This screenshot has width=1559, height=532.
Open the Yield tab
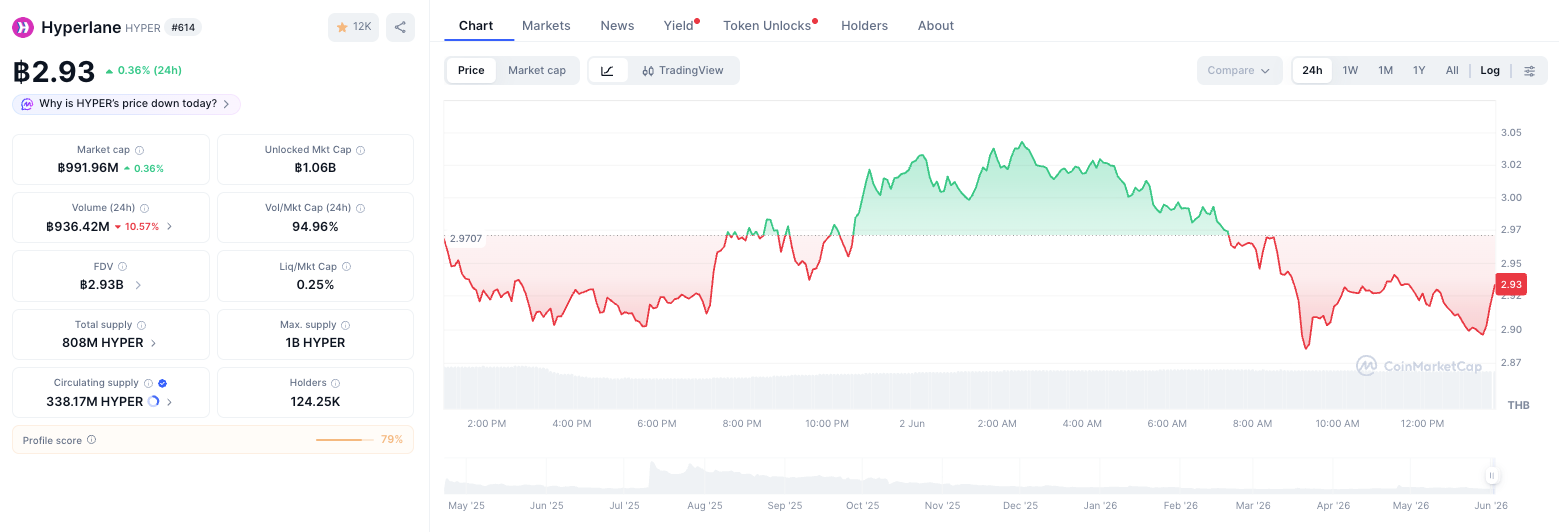click(x=679, y=25)
